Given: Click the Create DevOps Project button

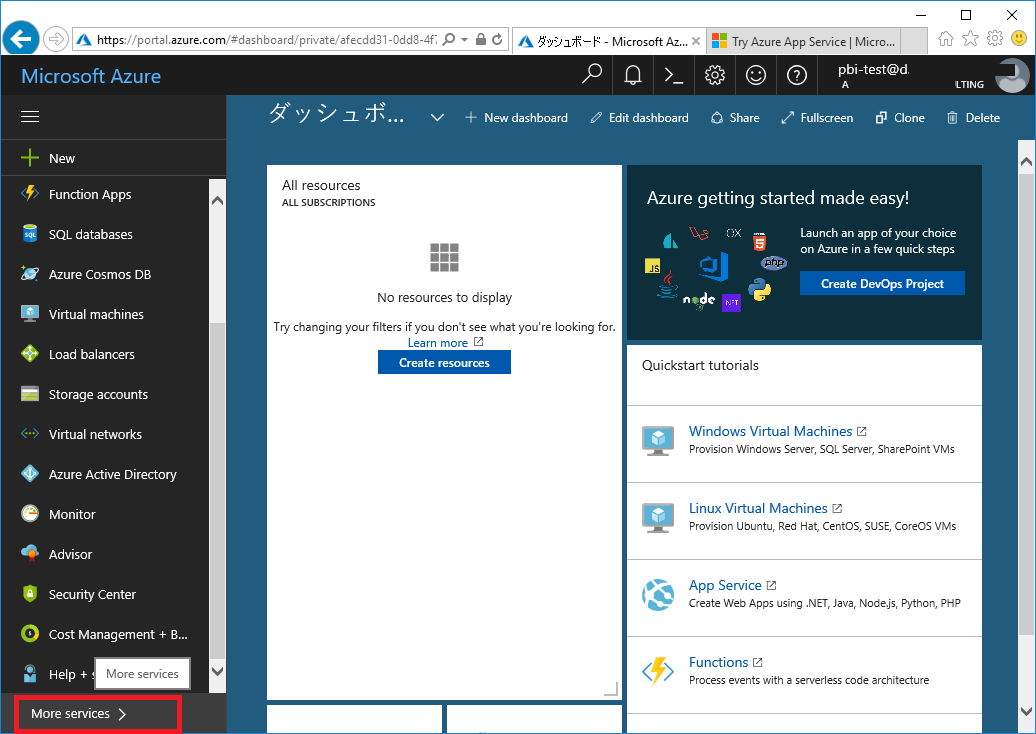Looking at the screenshot, I should (882, 283).
